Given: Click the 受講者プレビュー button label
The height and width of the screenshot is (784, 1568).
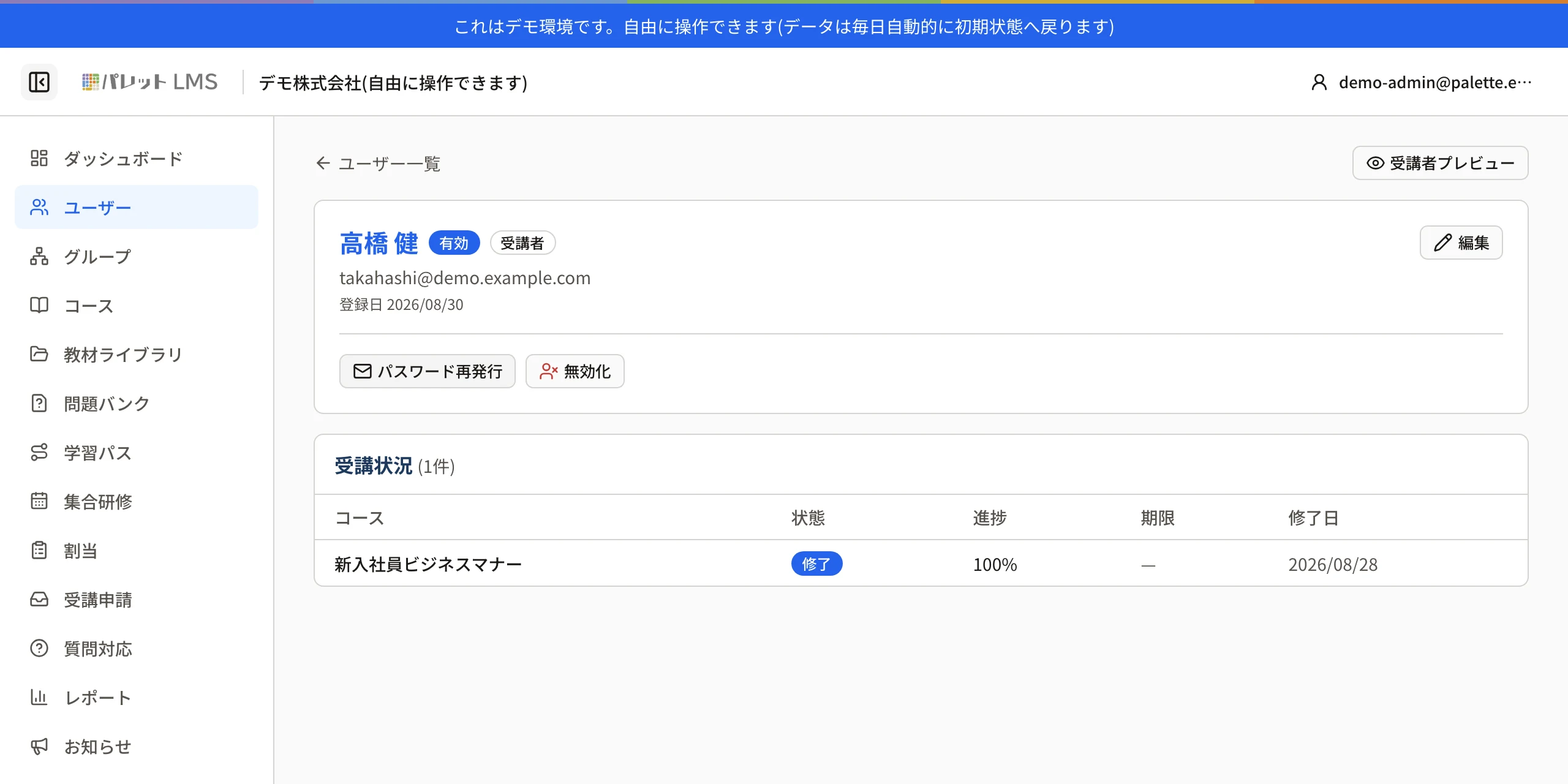Looking at the screenshot, I should (1452, 163).
